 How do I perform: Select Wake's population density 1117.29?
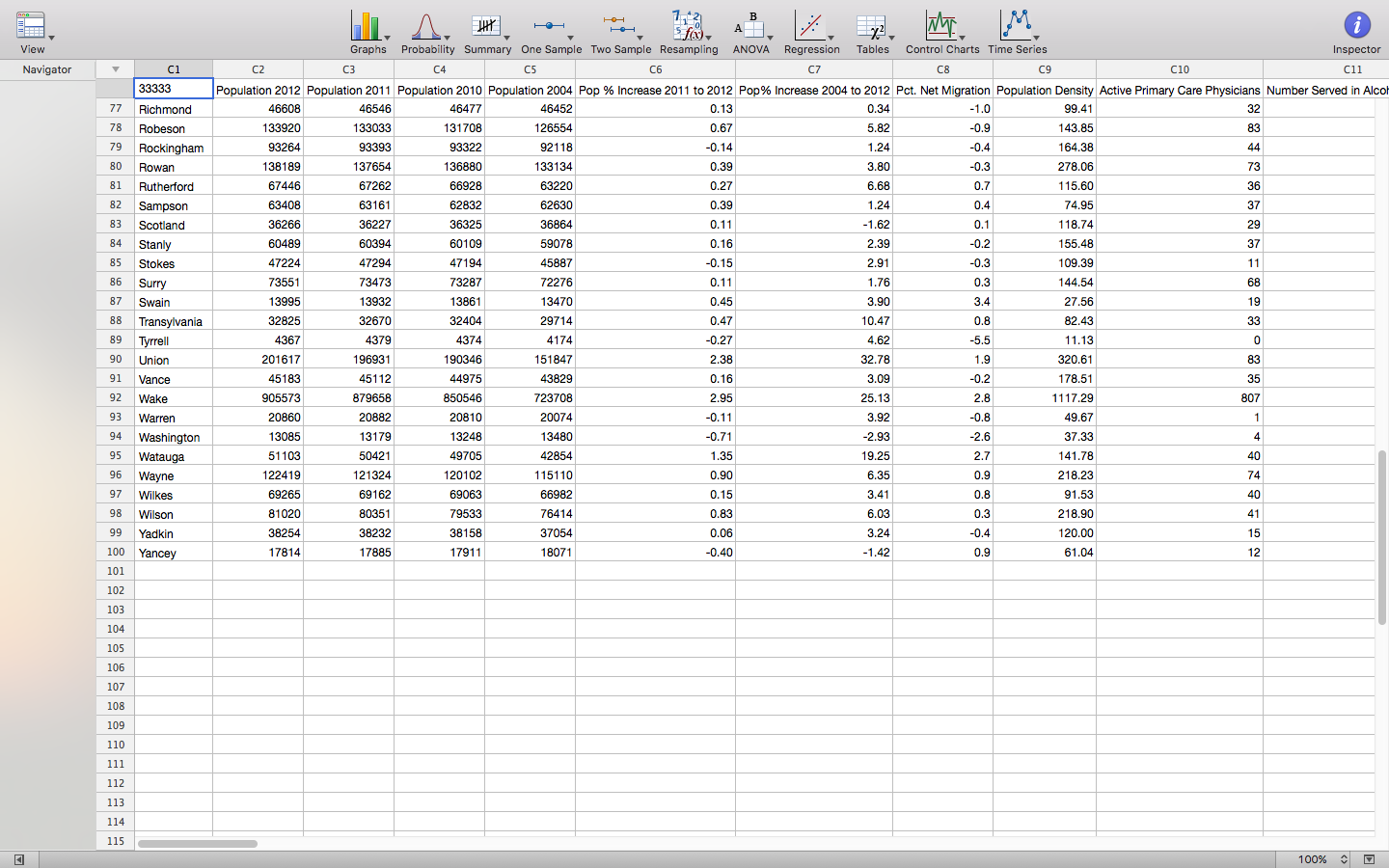coord(1045,398)
